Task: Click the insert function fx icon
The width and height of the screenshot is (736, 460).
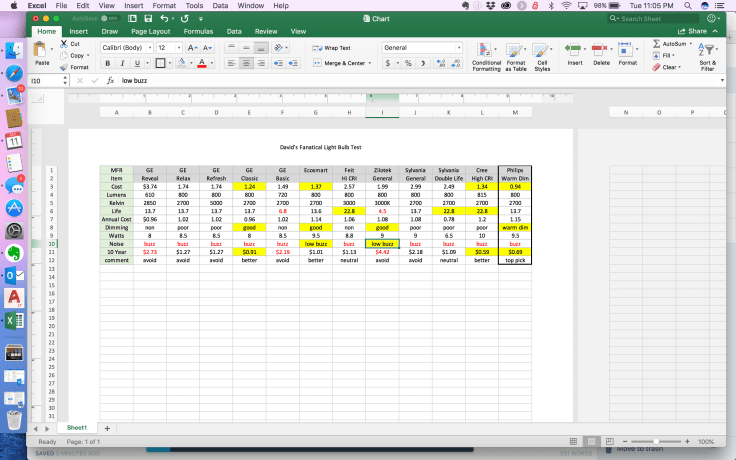Action: (110, 80)
